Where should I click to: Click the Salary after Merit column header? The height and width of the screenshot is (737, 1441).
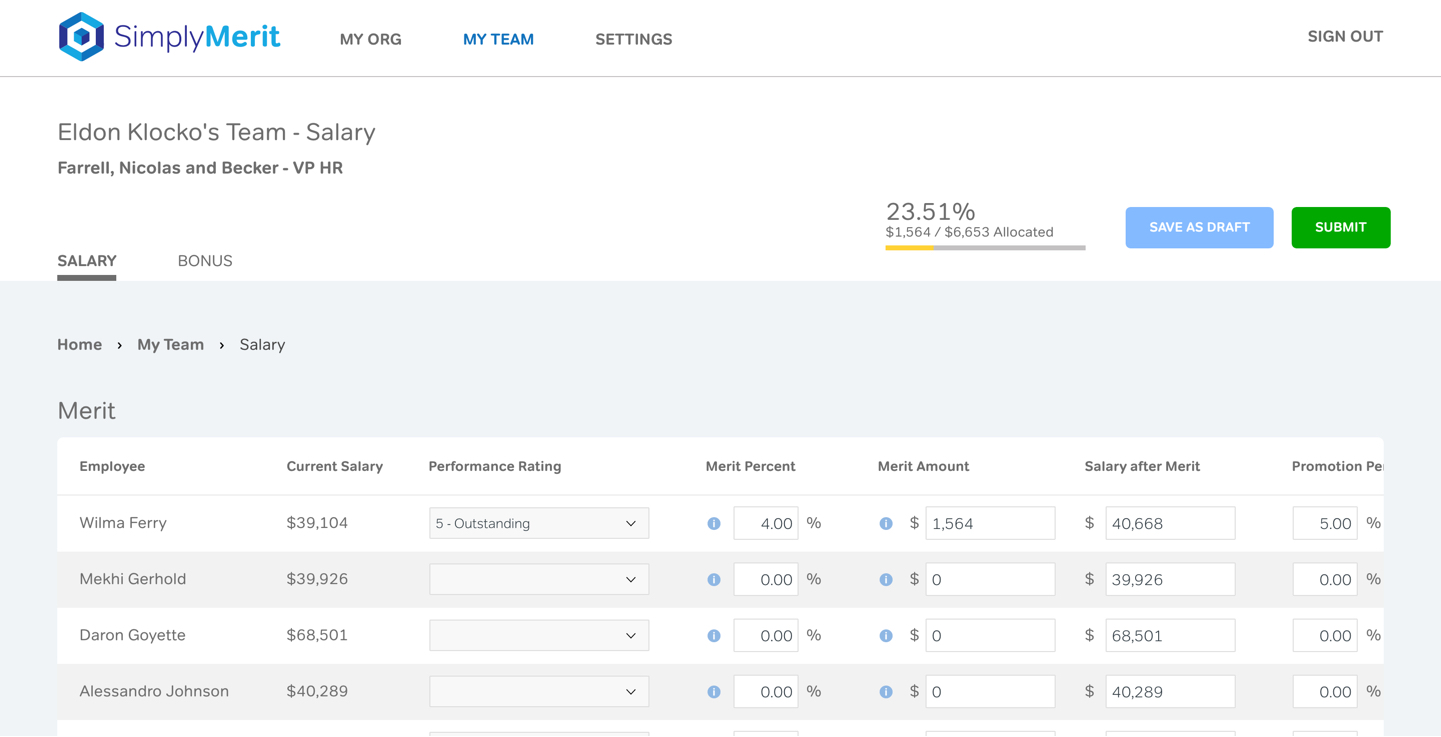[x=1142, y=466]
